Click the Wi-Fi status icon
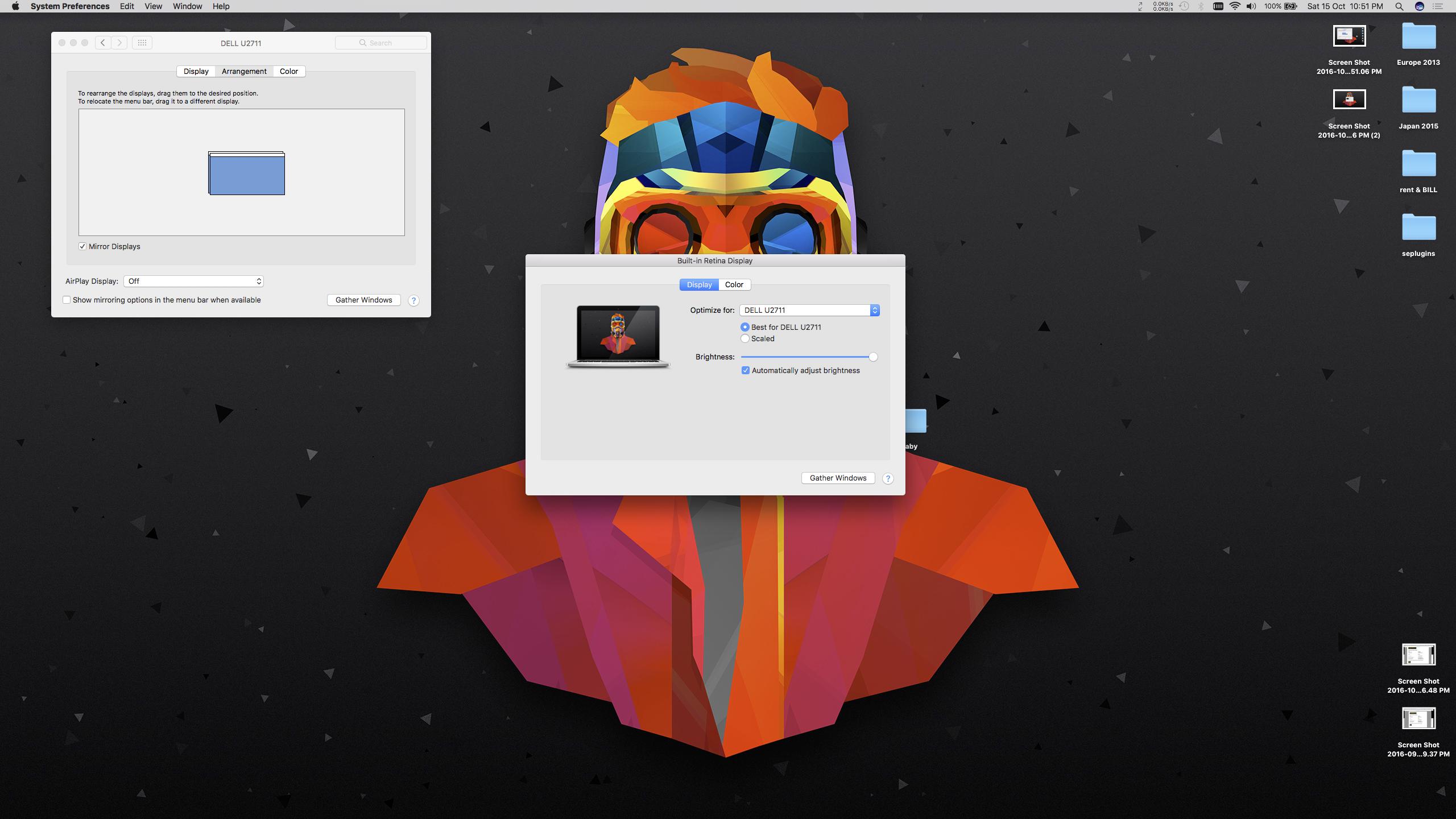The width and height of the screenshot is (1456, 819). click(1234, 6)
